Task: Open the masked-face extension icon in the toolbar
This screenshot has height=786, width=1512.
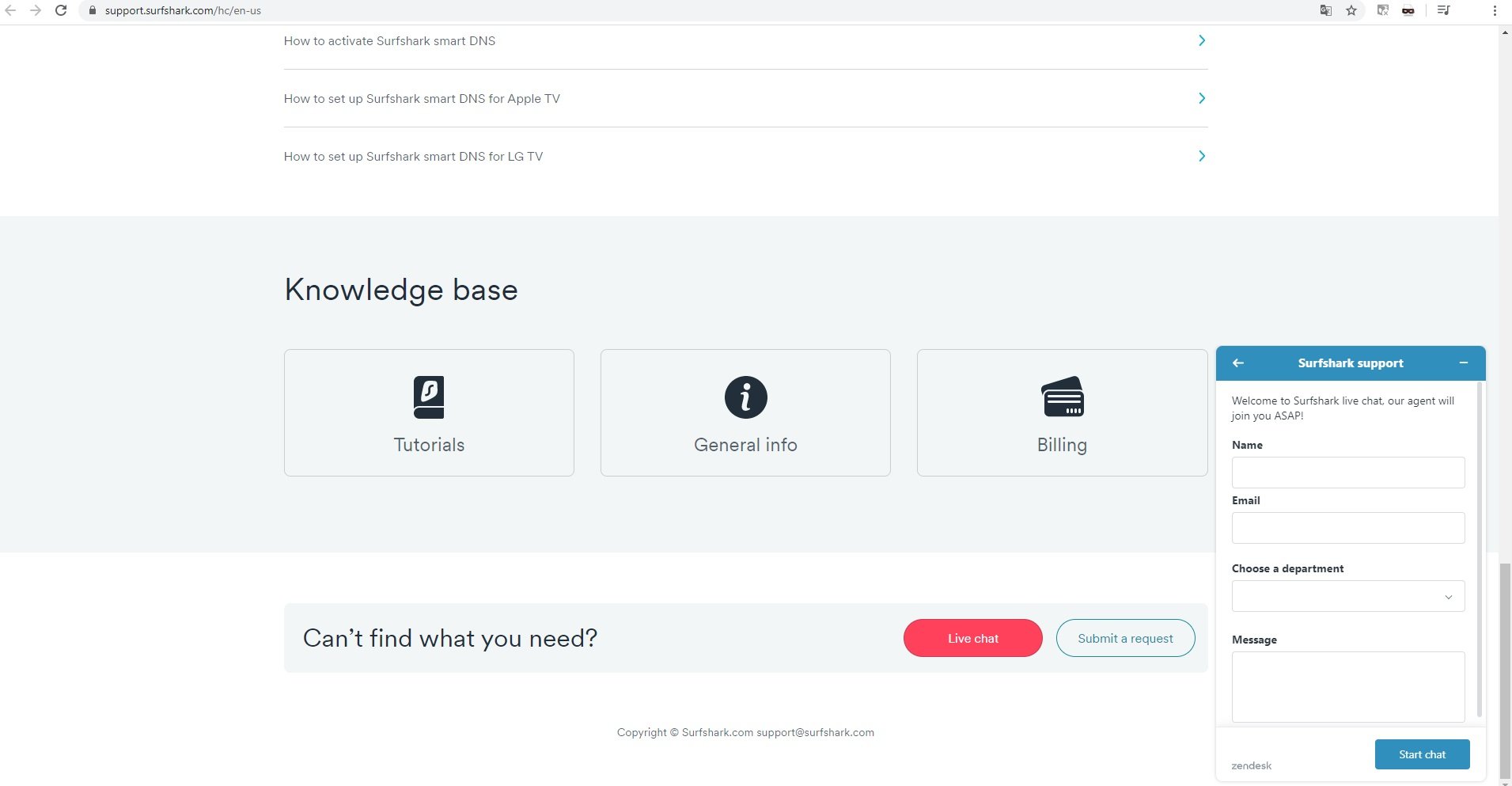Action: (x=1408, y=10)
